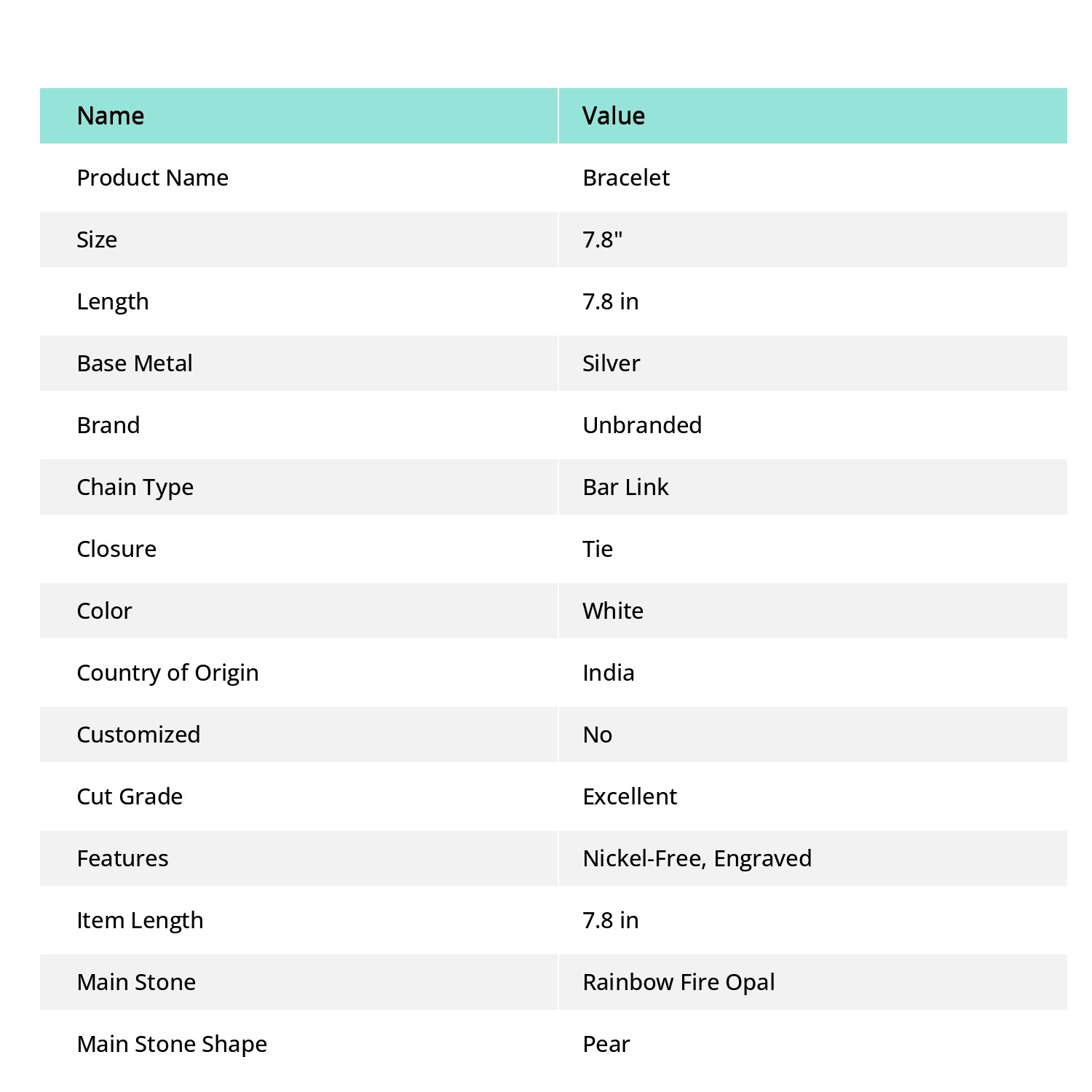Screen dimensions: 1092x1092
Task: Click the Bracelet value cell
Action: [x=626, y=178]
